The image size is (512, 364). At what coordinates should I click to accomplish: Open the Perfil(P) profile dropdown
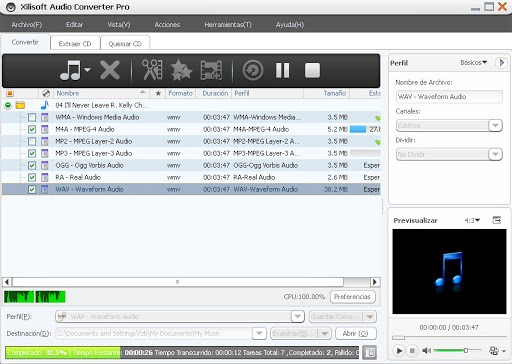(x=297, y=316)
